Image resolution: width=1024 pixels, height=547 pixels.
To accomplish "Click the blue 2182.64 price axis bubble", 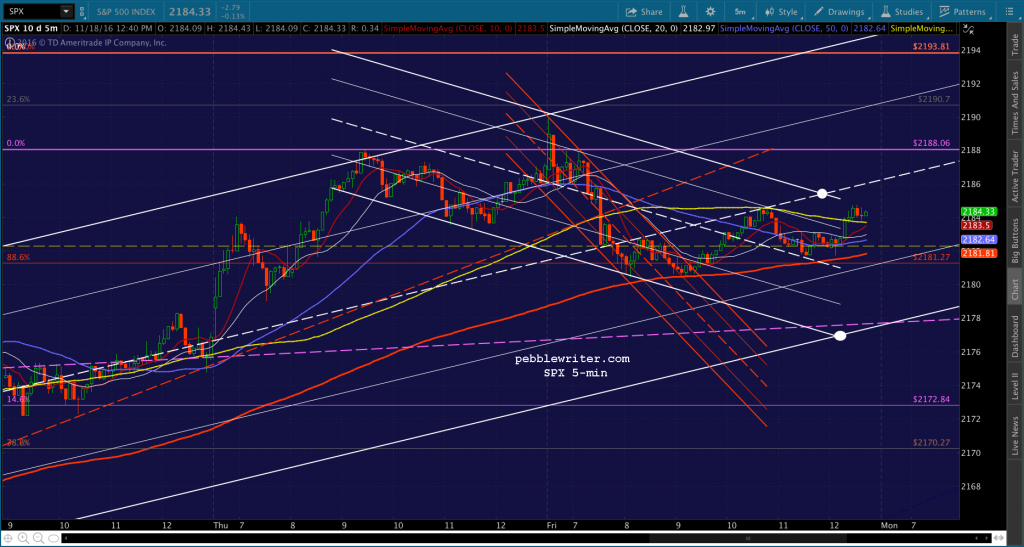I will (x=978, y=240).
